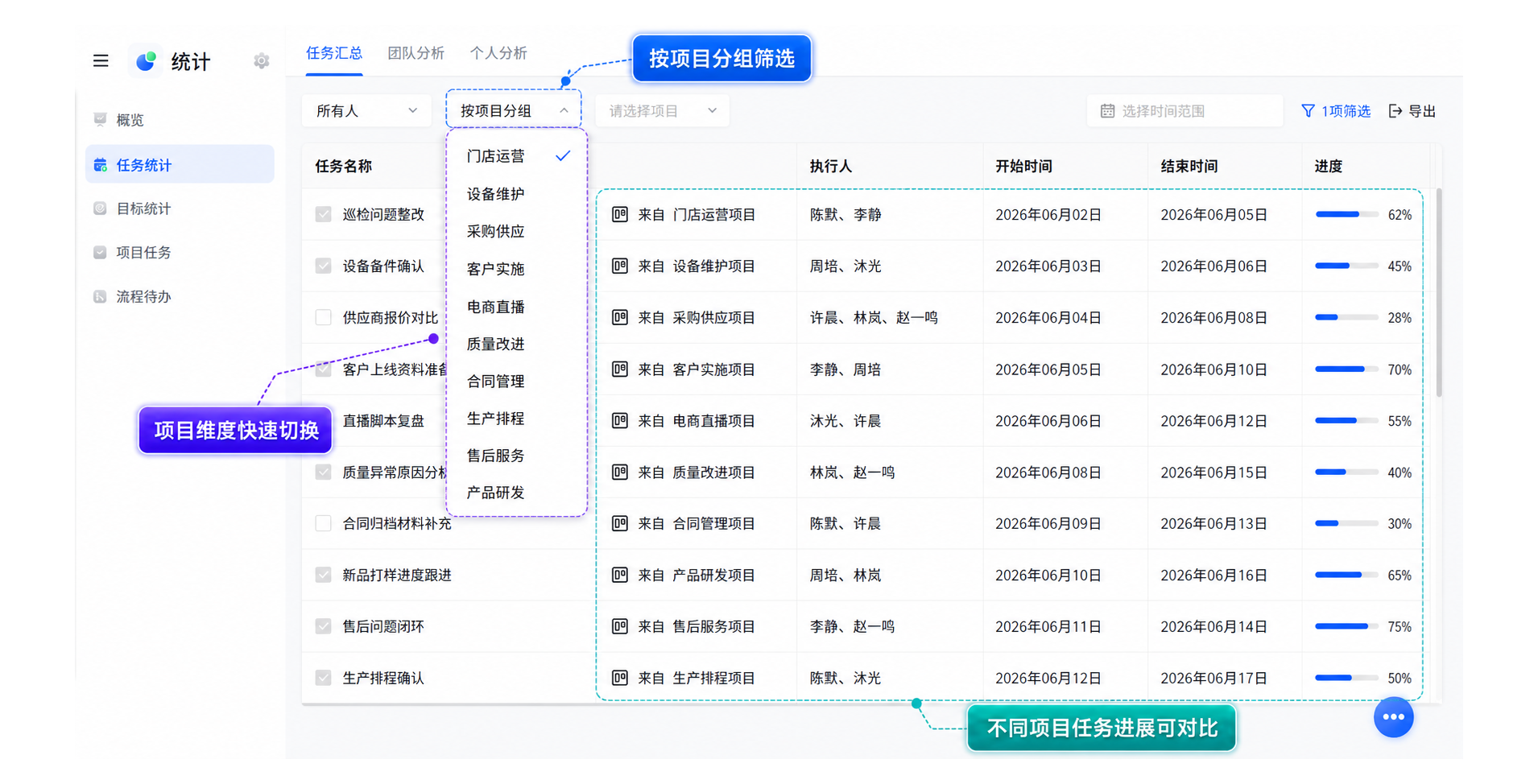Toggle checkbox for 合同归档材料补充
1538x784 pixels.
click(324, 524)
